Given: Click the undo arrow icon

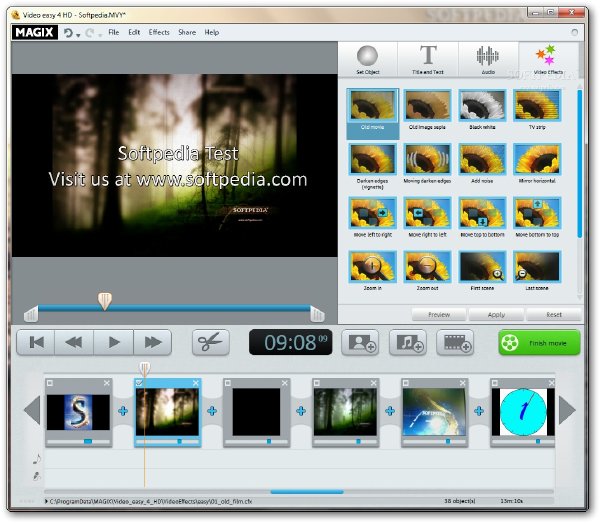Looking at the screenshot, I should (68, 33).
